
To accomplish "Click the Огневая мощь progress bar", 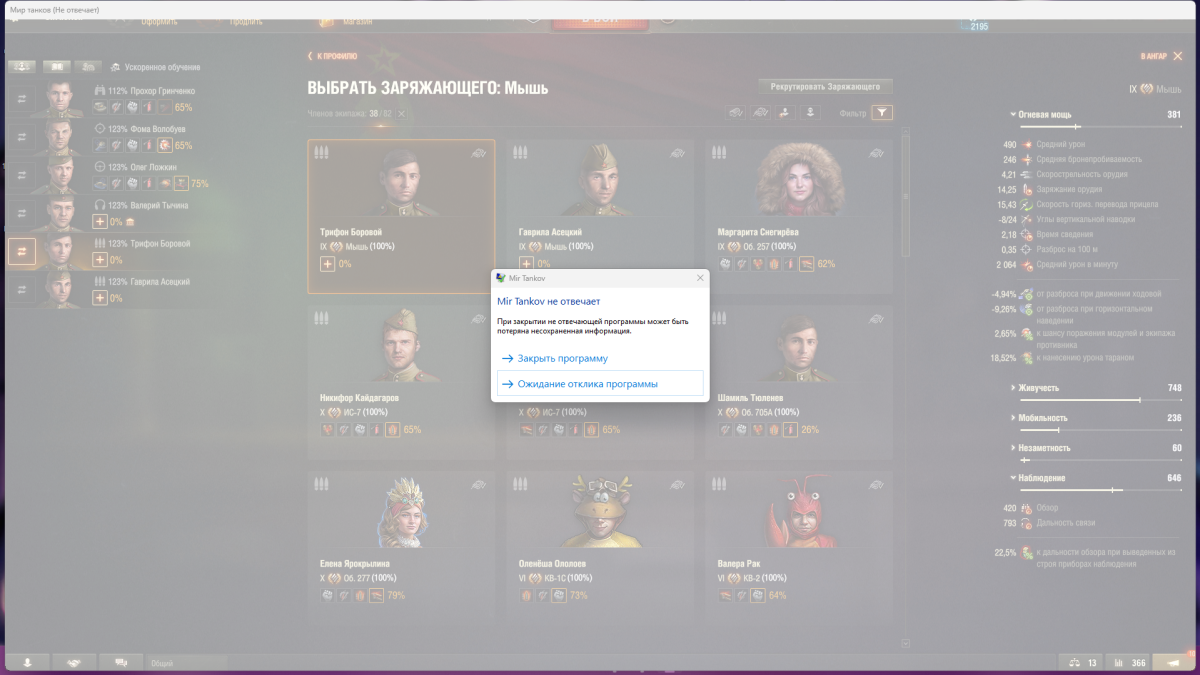I will (1100, 127).
